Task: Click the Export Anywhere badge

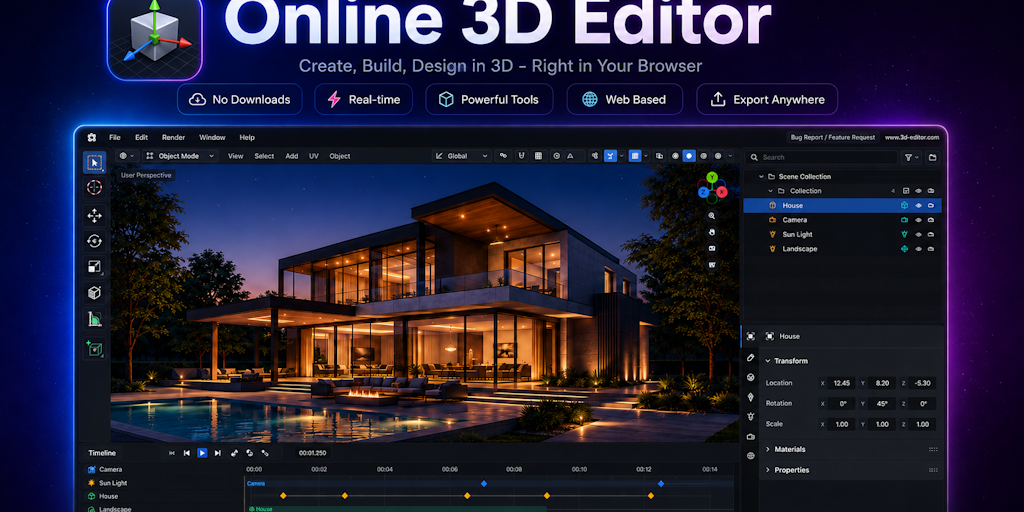Action: point(767,99)
